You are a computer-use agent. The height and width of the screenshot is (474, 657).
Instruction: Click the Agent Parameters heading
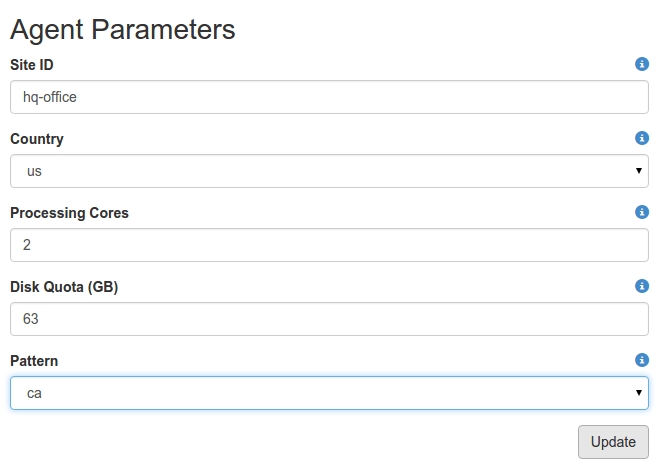pos(122,29)
